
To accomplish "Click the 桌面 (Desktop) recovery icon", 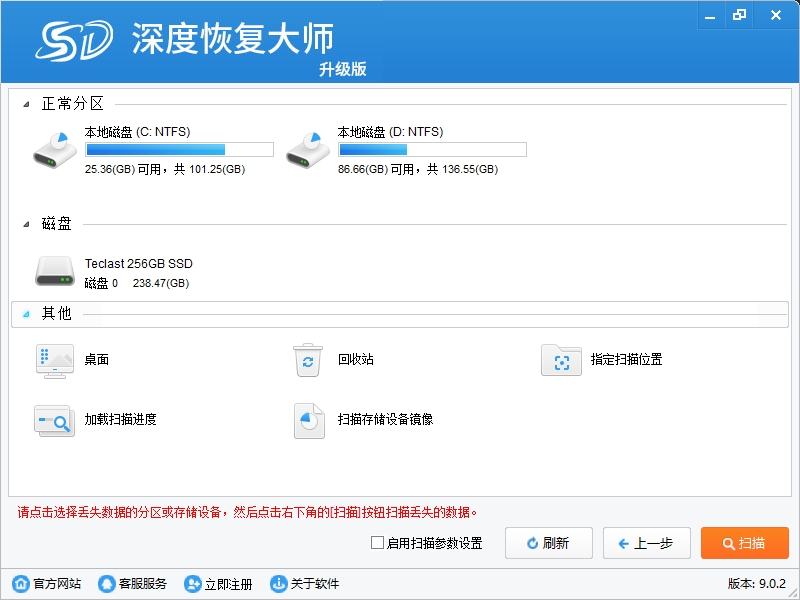I will tap(54, 360).
